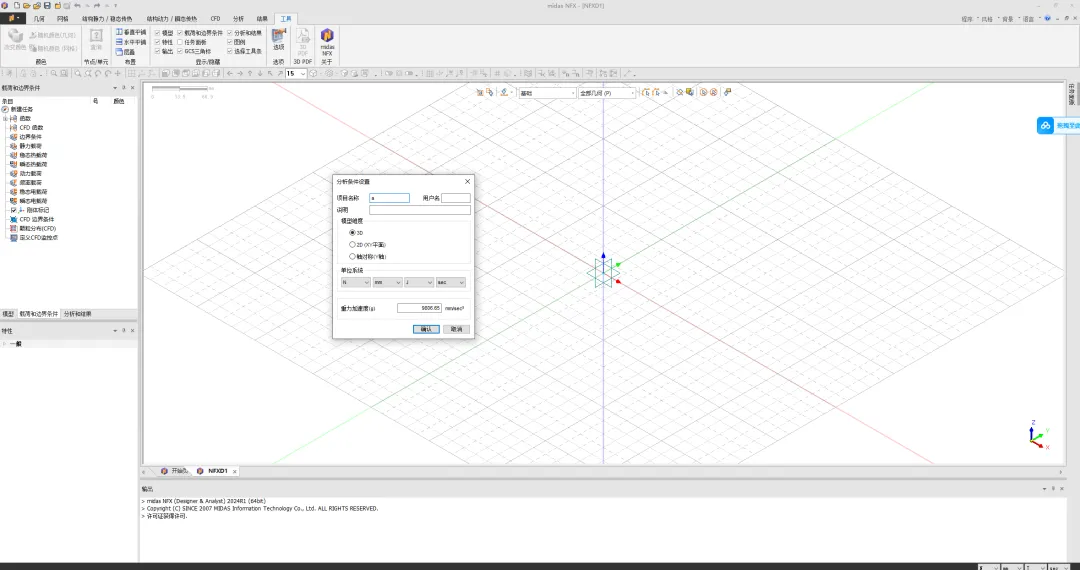The width and height of the screenshot is (1080, 570).
Task: Click the 重力加速度 gravity value field
Action: 419,308
